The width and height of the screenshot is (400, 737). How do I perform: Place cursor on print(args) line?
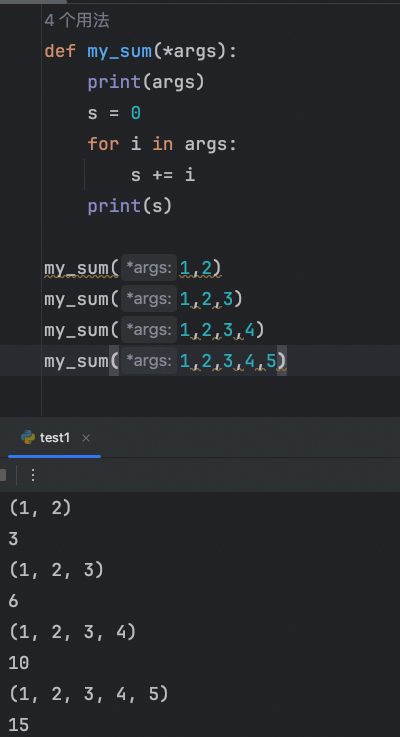click(146, 82)
